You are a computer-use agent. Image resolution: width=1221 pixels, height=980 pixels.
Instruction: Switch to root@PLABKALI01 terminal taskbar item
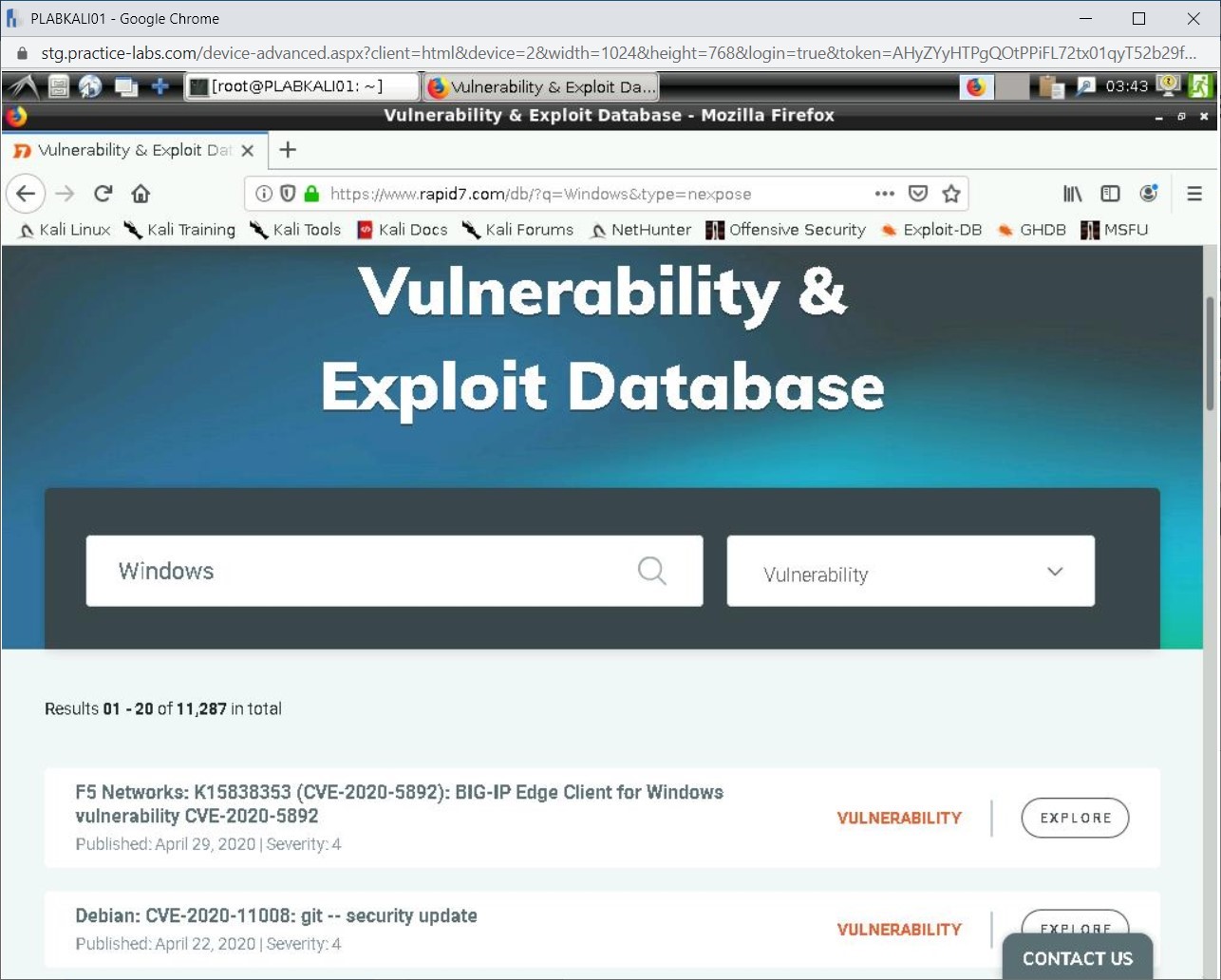coord(301,86)
